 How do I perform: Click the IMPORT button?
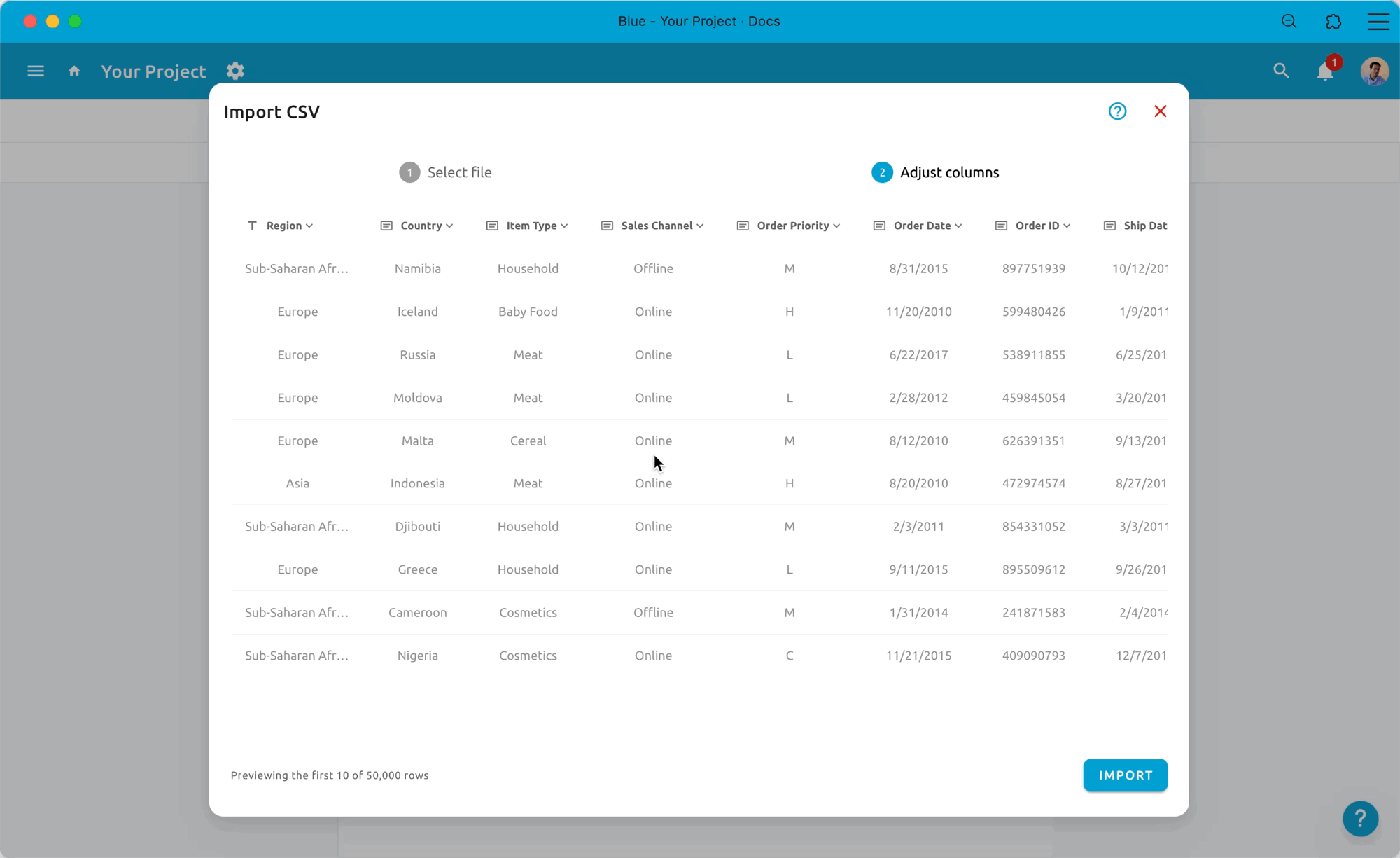pyautogui.click(x=1124, y=775)
